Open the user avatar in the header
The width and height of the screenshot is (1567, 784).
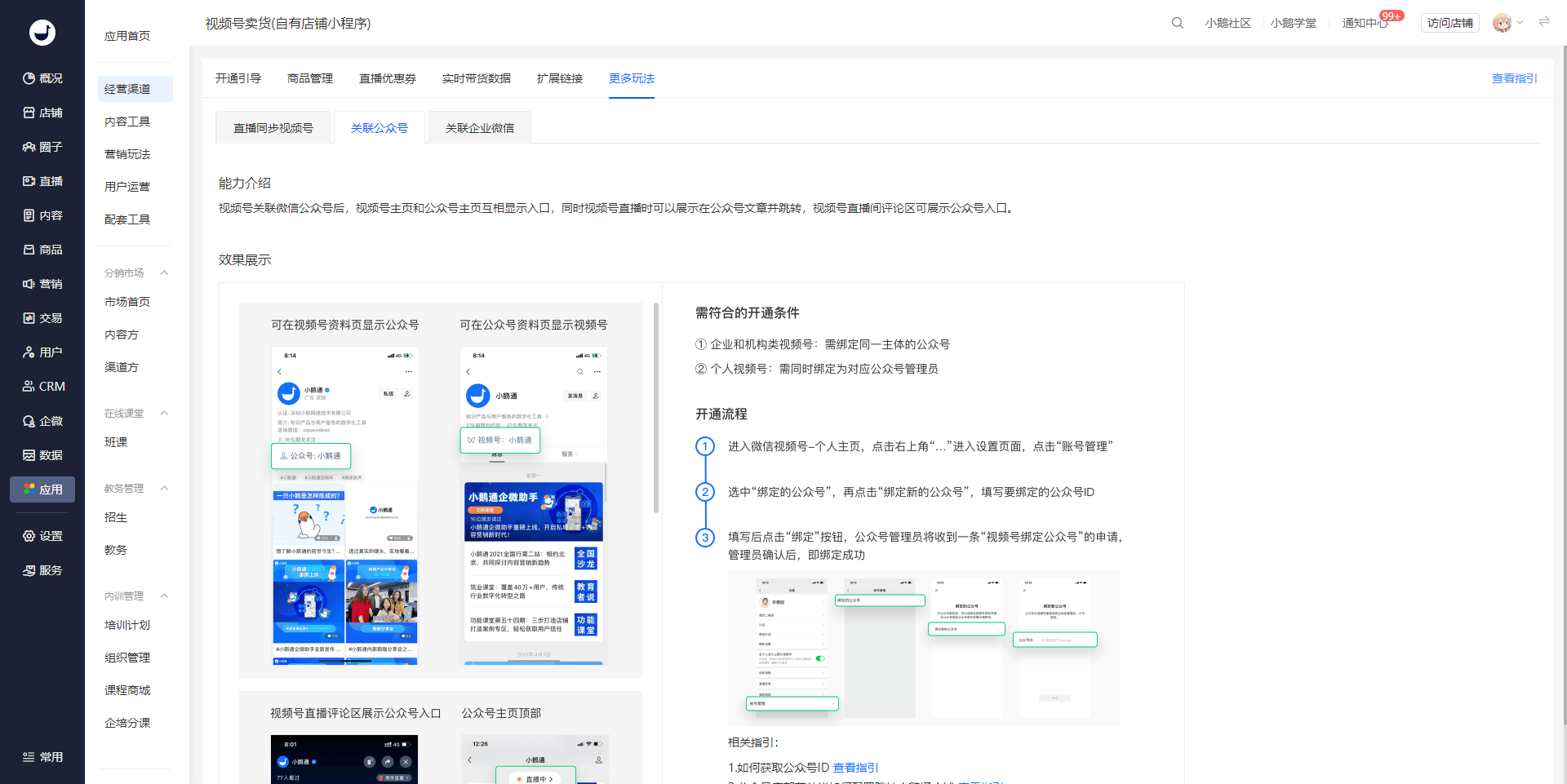tap(1502, 23)
